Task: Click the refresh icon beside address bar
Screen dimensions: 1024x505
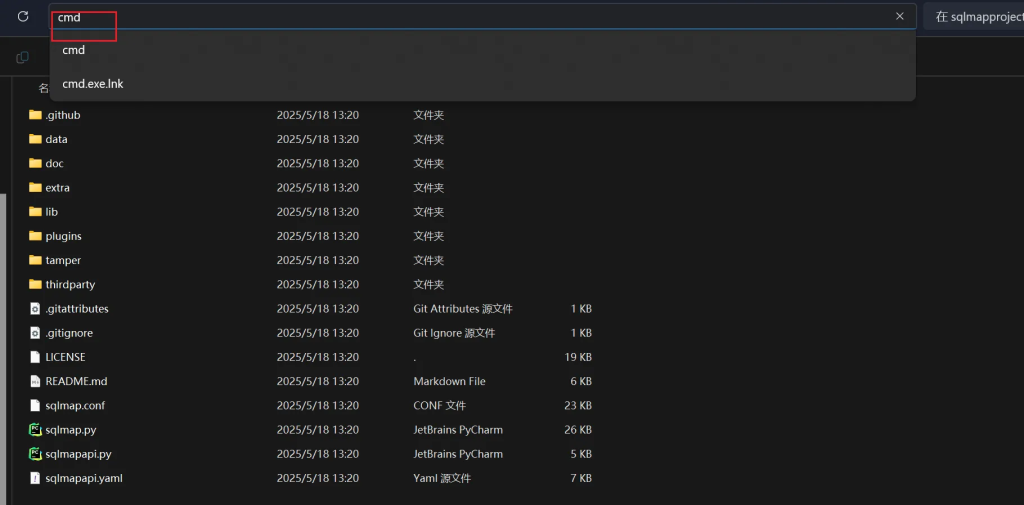Action: [23, 16]
